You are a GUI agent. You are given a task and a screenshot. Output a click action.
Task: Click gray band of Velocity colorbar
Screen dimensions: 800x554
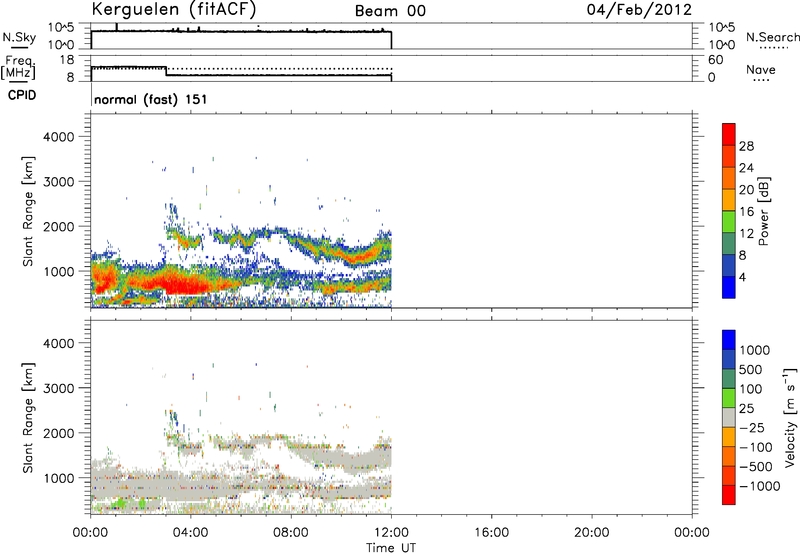(729, 417)
